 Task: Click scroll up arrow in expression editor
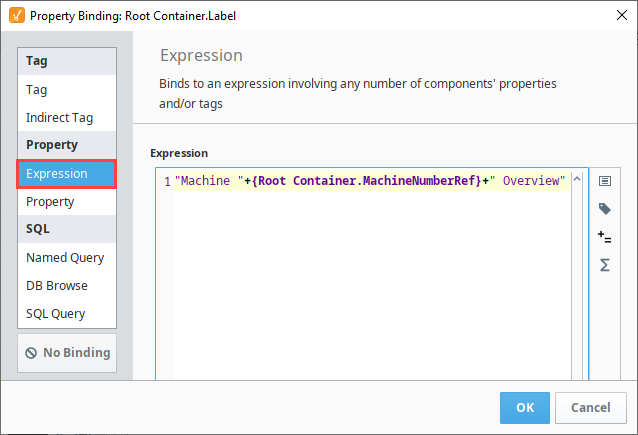point(577,179)
